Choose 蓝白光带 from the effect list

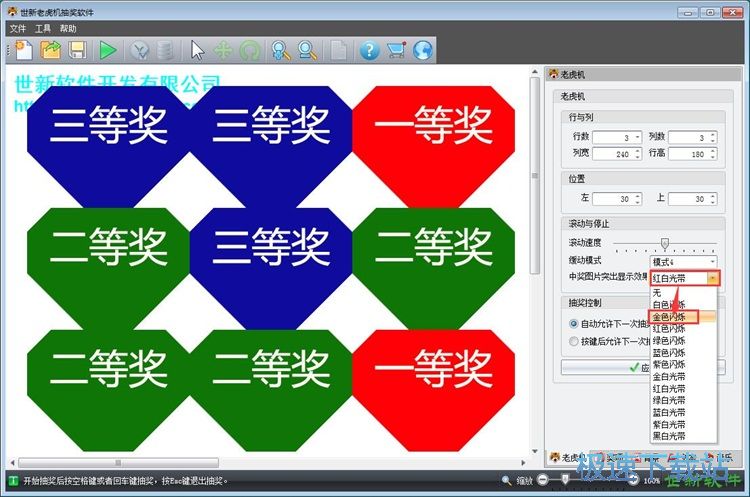pyautogui.click(x=684, y=412)
